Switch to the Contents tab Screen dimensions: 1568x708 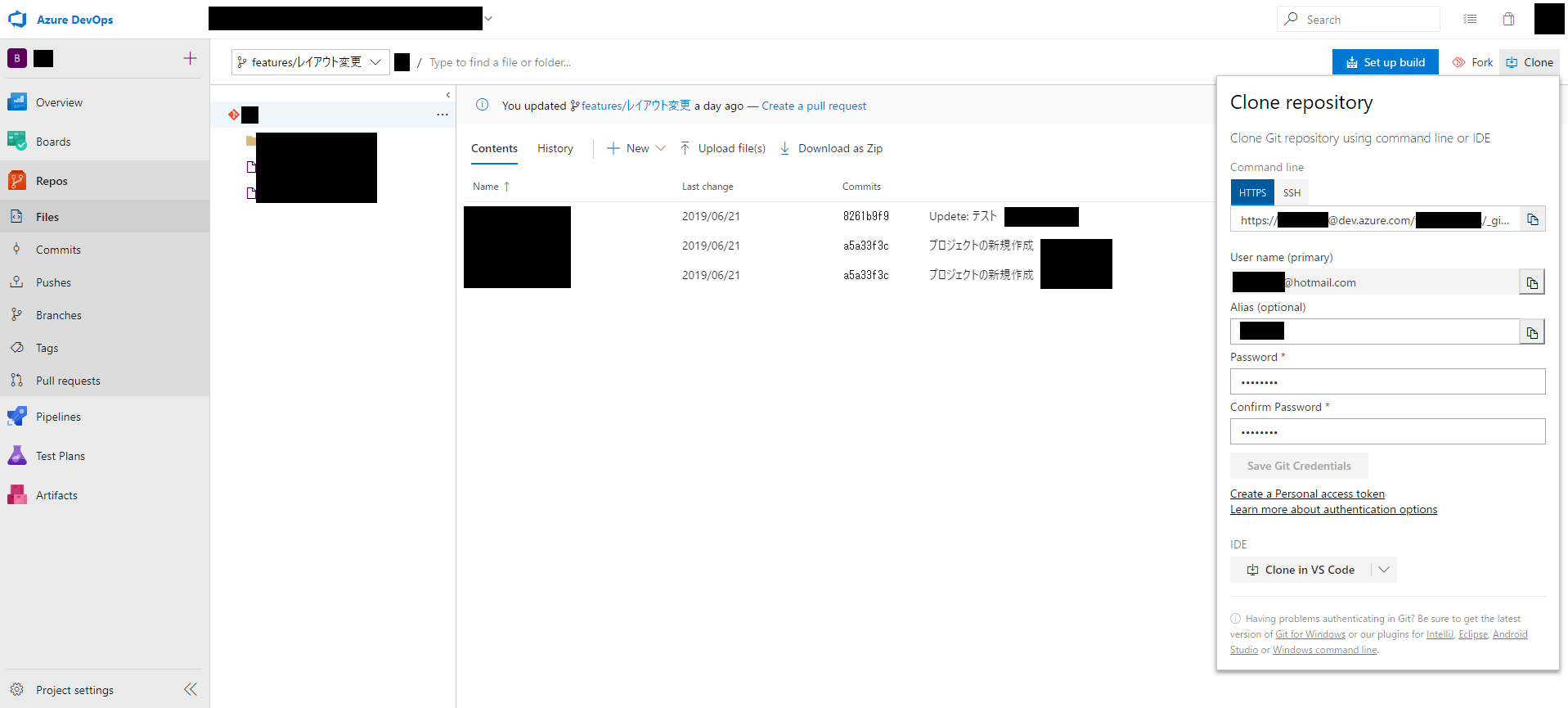click(x=494, y=148)
